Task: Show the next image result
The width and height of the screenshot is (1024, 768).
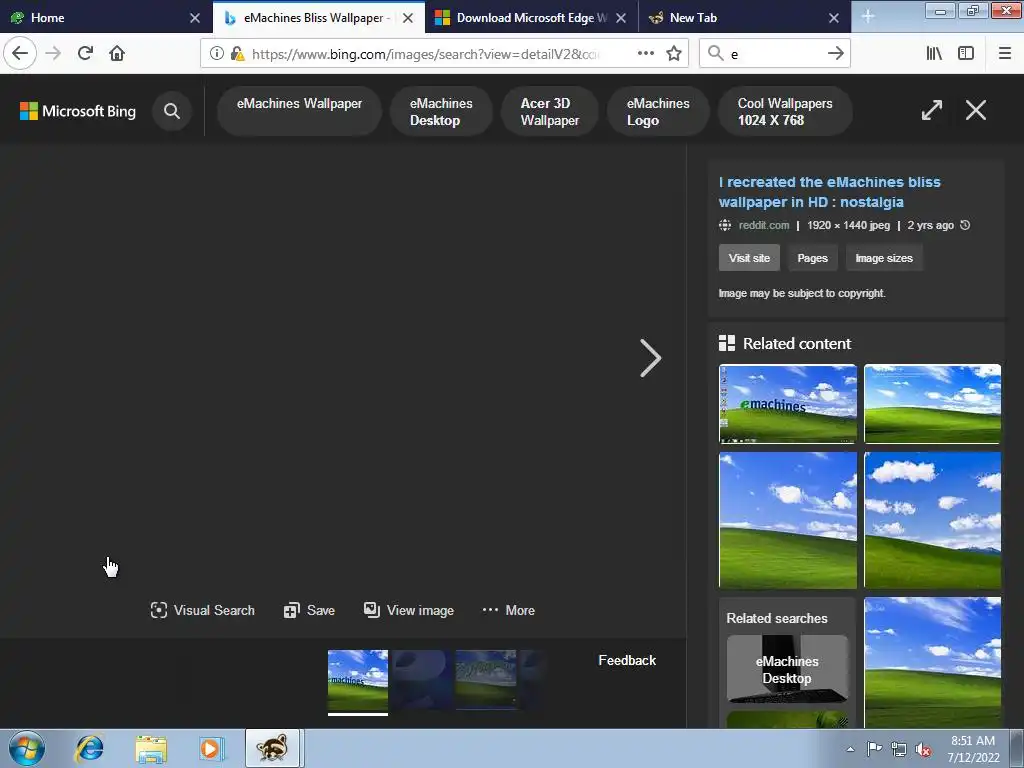Action: click(x=650, y=358)
